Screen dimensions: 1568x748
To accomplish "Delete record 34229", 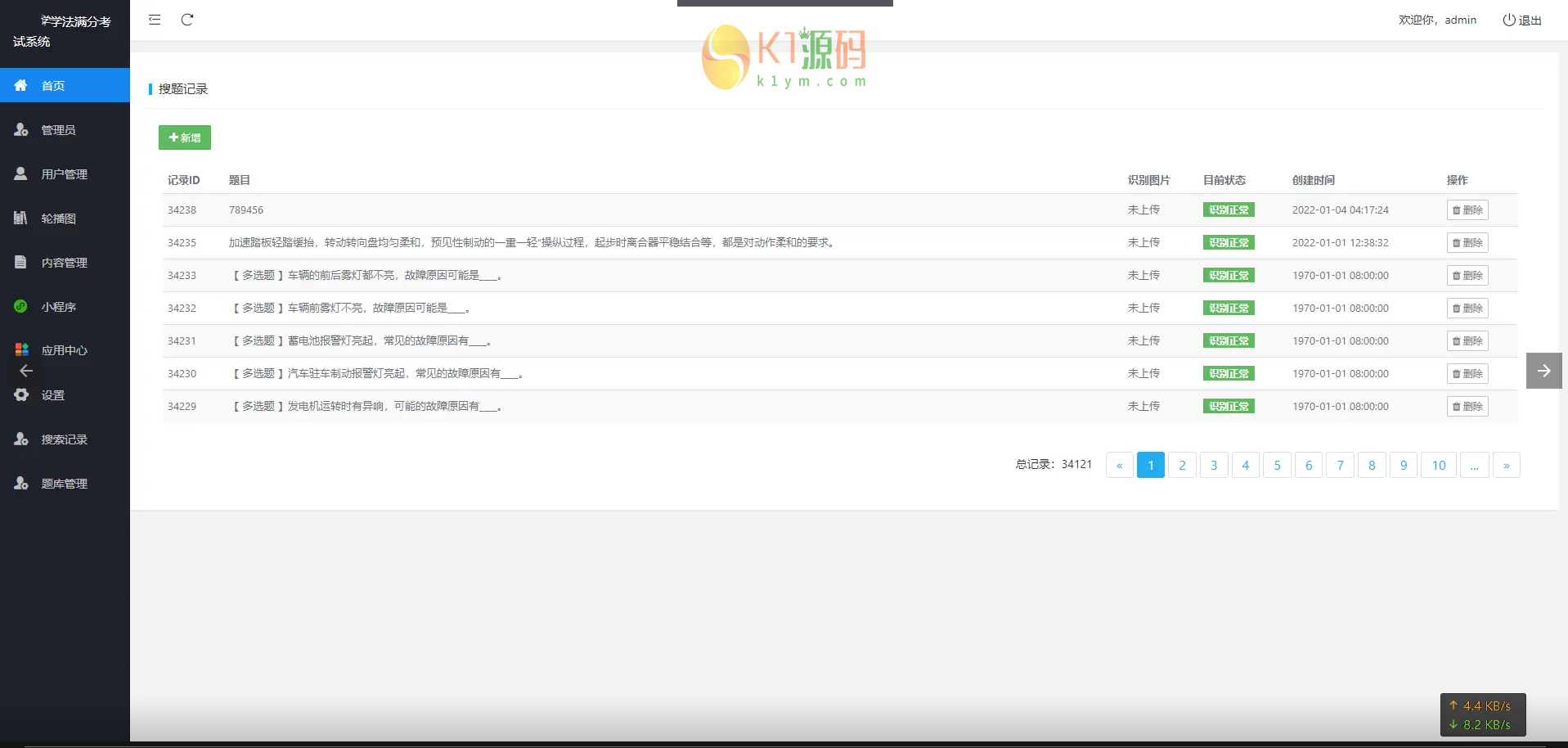I will pyautogui.click(x=1467, y=406).
